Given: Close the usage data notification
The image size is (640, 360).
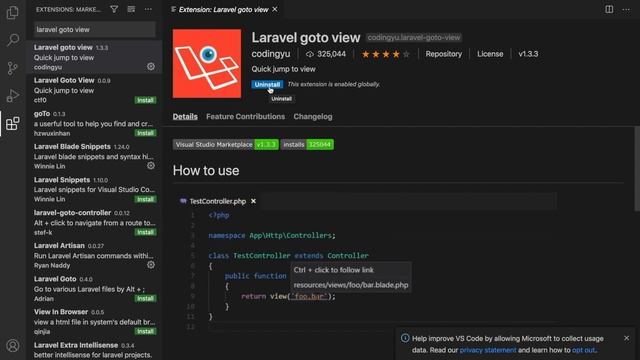Looking at the screenshot, I should click(627, 338).
